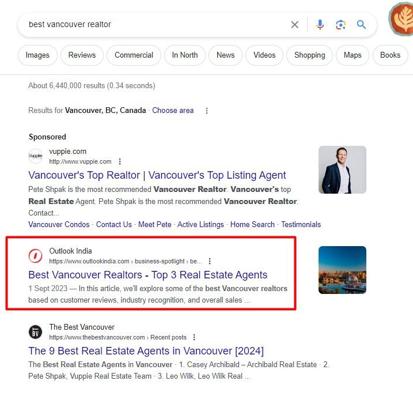413x400 pixels.
Task: Open more options next to Choose area
Action: pos(207,111)
